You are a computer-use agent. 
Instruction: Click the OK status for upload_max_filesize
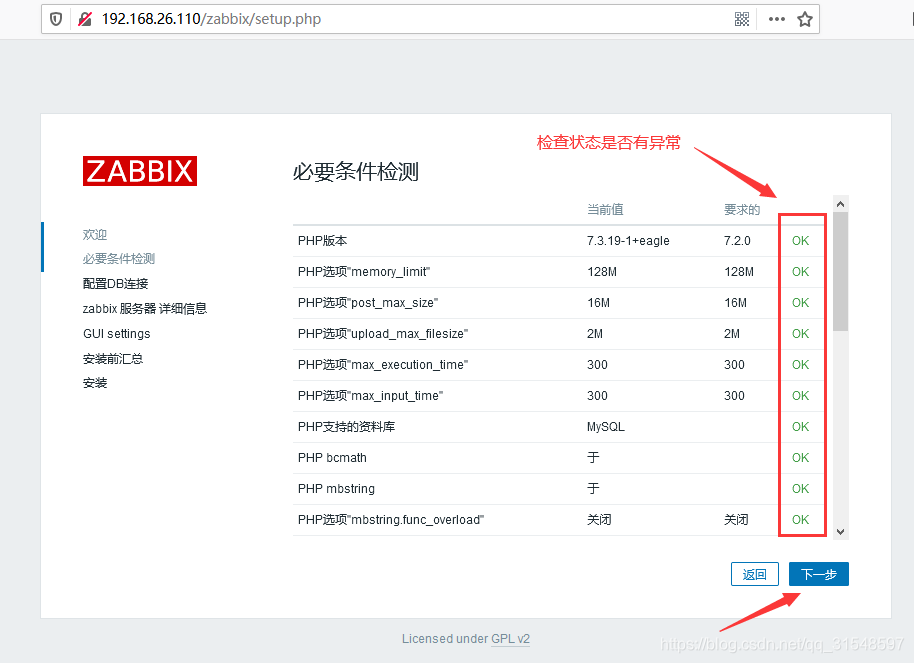coord(800,334)
